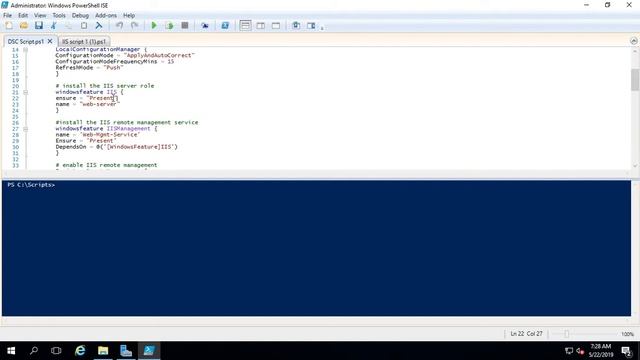The height and width of the screenshot is (360, 640).
Task: Open the Edit menu
Action: coord(23,16)
